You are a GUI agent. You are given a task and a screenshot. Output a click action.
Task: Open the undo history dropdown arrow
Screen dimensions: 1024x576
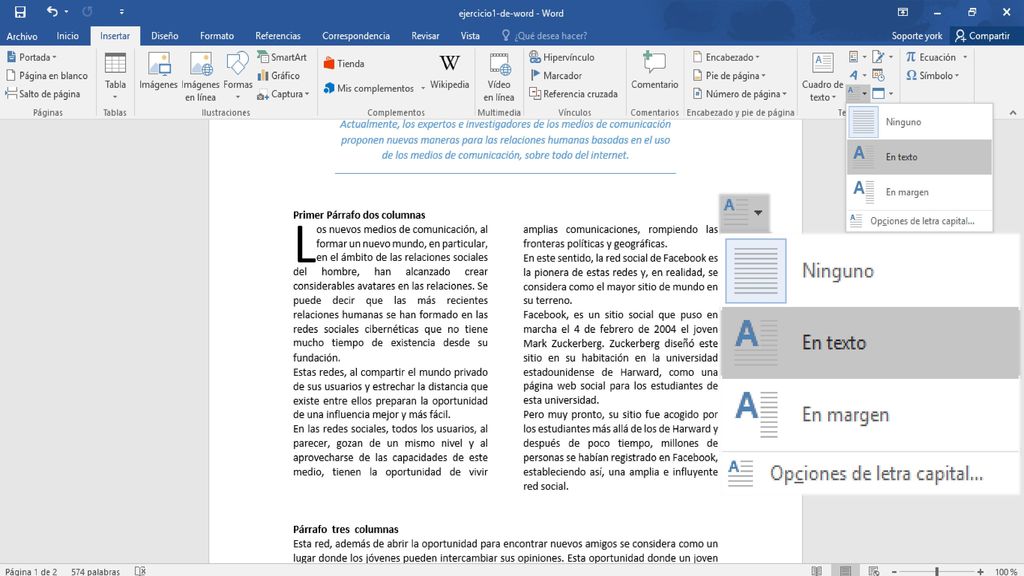pyautogui.click(x=66, y=12)
